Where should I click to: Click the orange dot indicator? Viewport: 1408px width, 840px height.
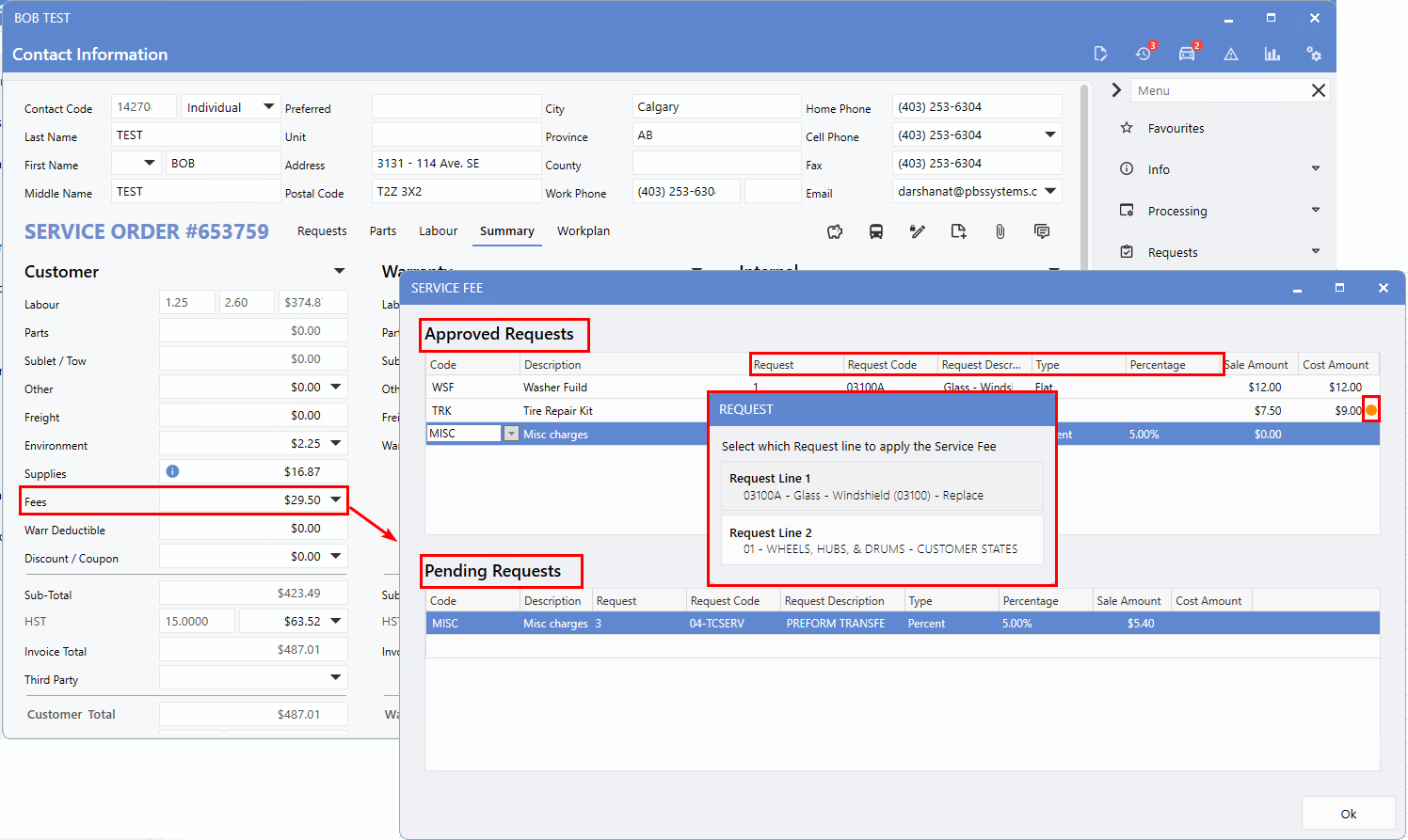[x=1371, y=410]
